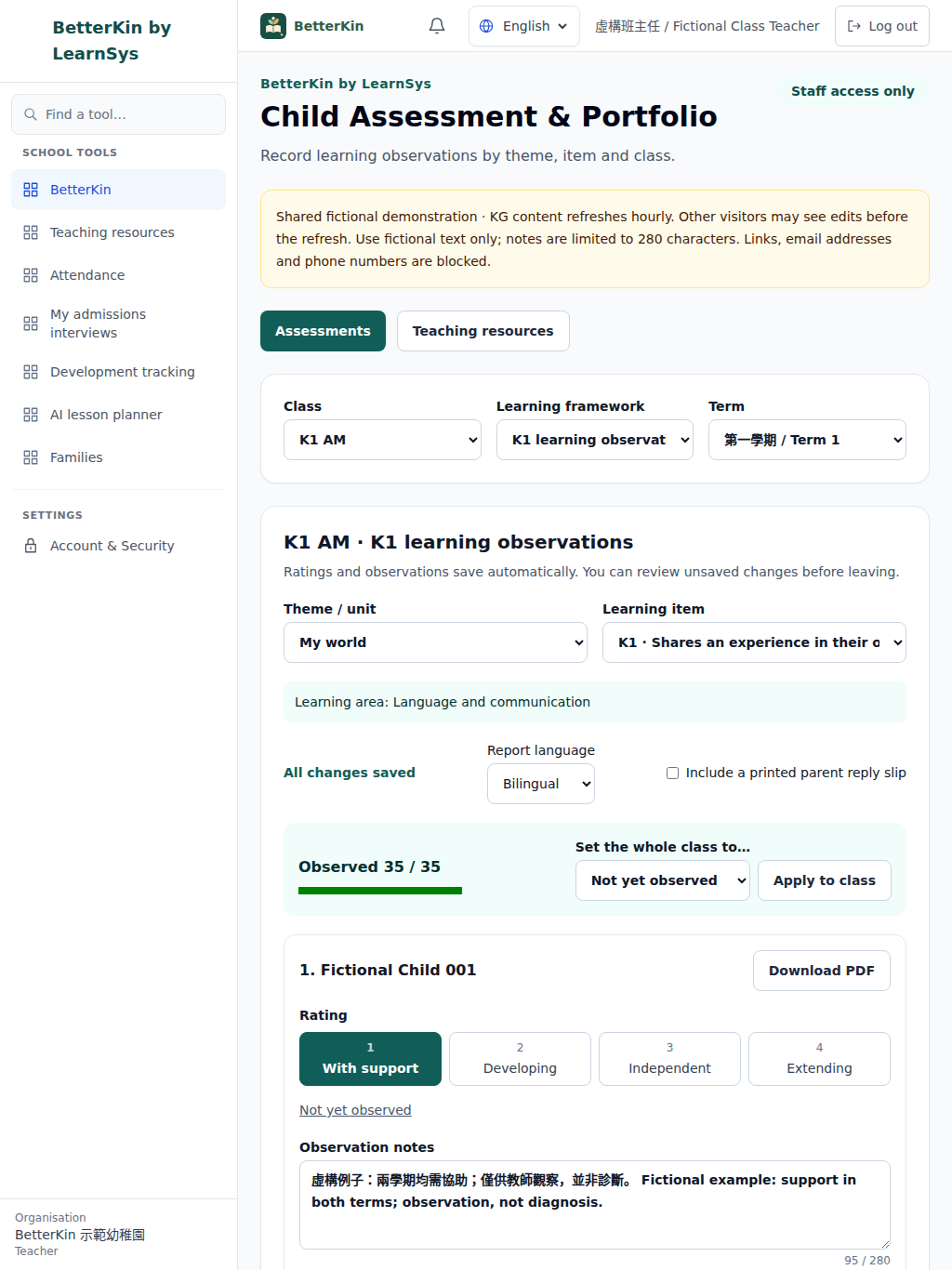
Task: Open the Report language dropdown
Action: (x=541, y=784)
